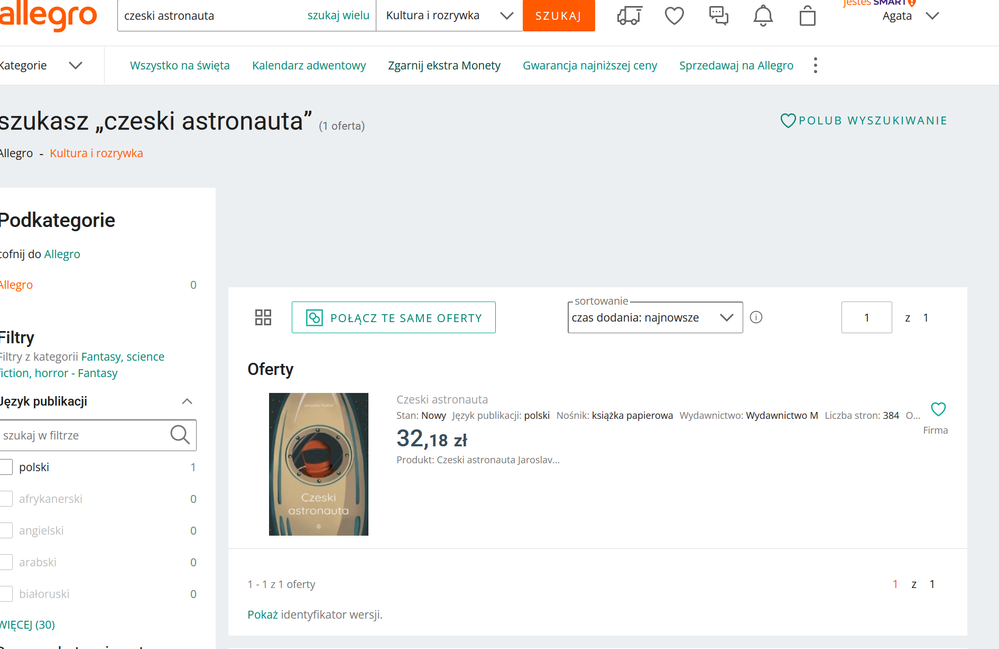
Task: Focus szukaj w filtrze input field
Action: pyautogui.click(x=84, y=435)
